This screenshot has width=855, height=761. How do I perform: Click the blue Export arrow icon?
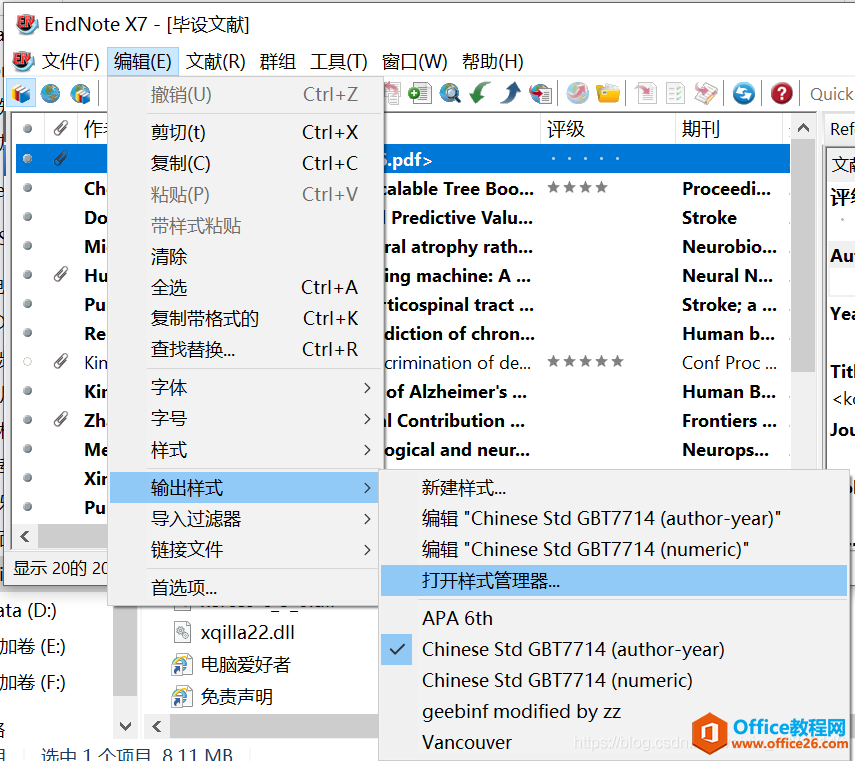point(510,93)
